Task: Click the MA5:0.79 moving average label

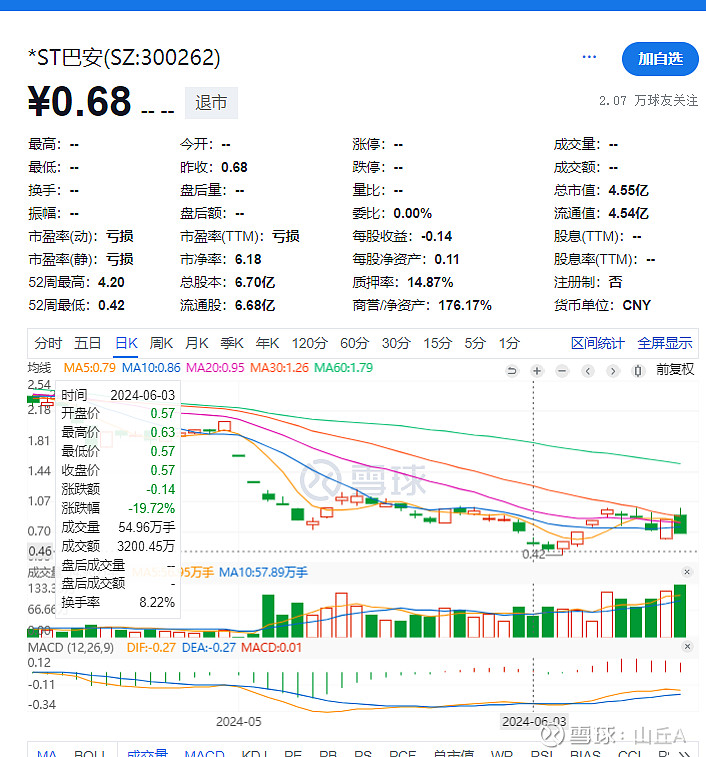Action: (x=90, y=368)
